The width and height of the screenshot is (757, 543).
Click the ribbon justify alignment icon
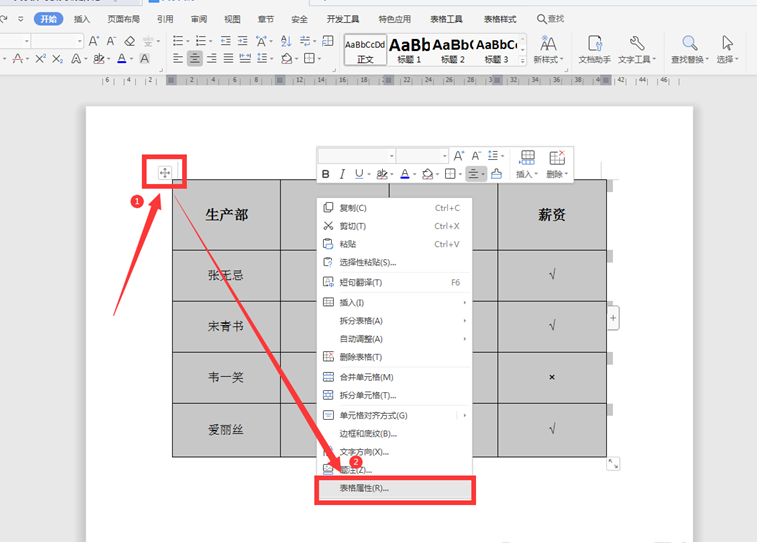click(x=228, y=59)
